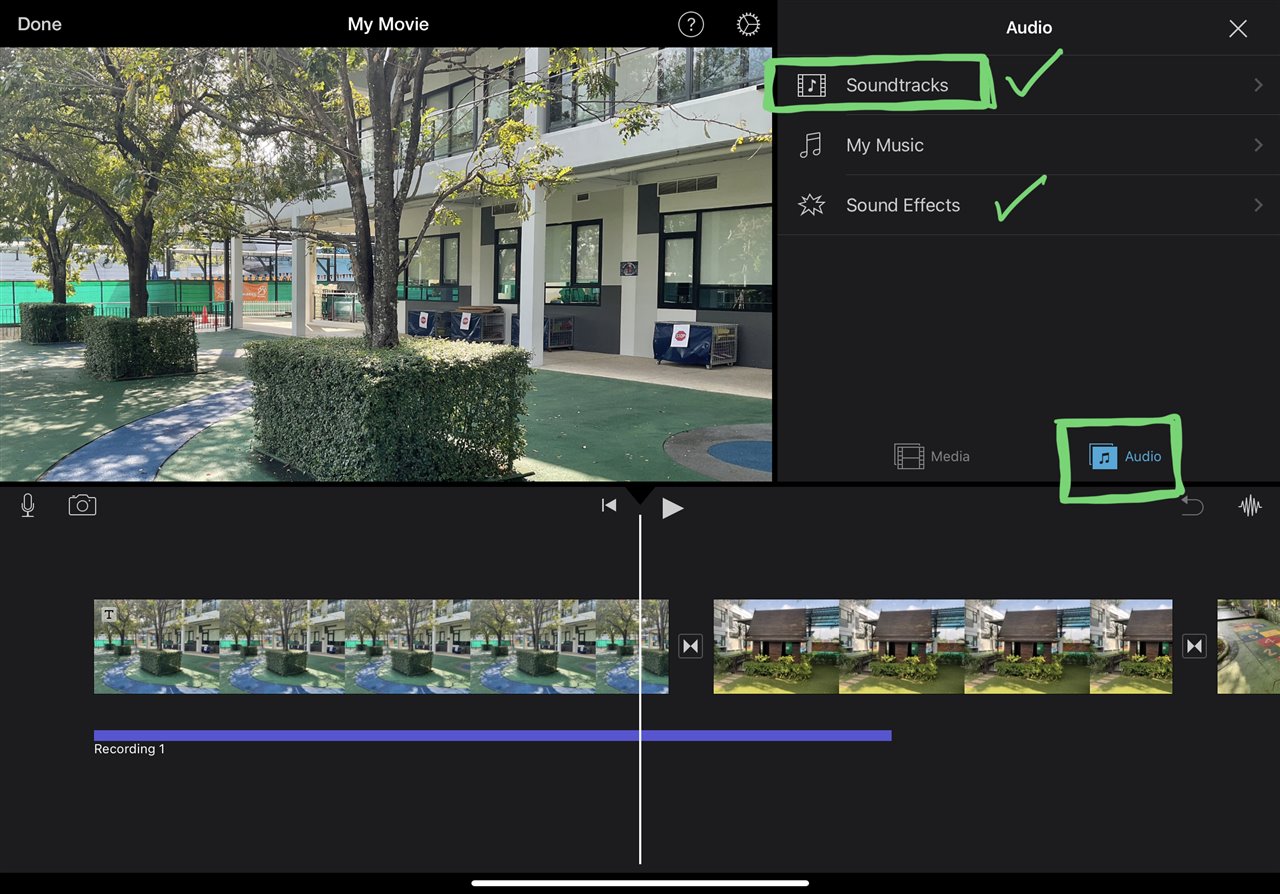Select first clip with hedge garden

pyautogui.click(x=381, y=646)
